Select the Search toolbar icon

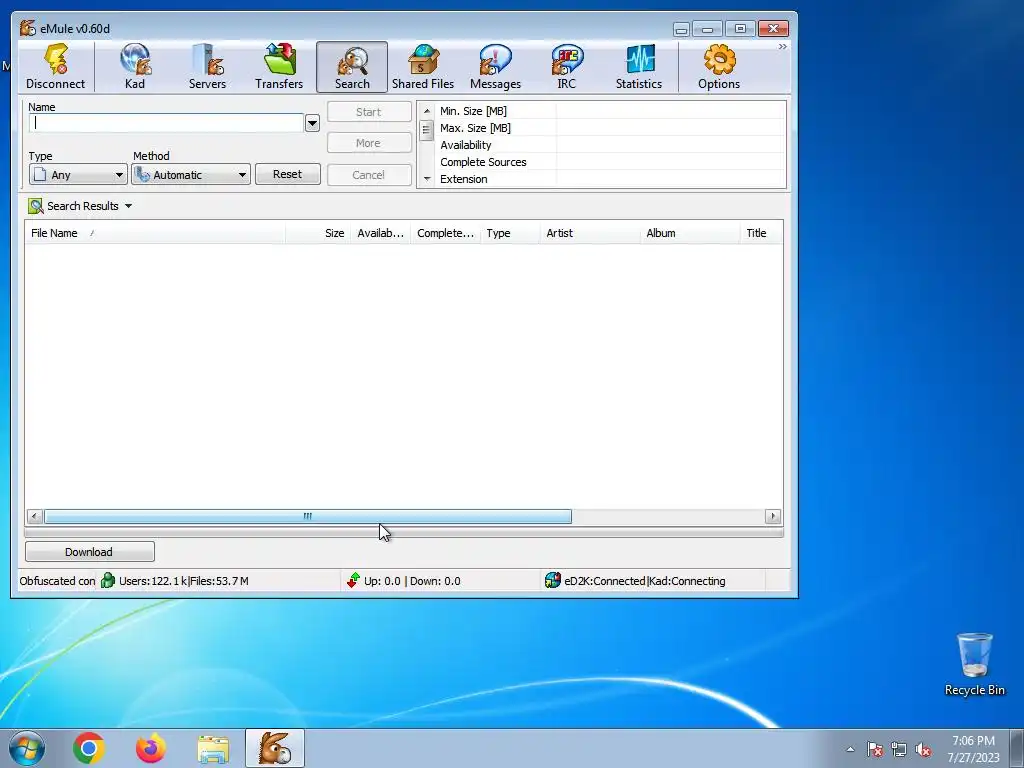352,67
